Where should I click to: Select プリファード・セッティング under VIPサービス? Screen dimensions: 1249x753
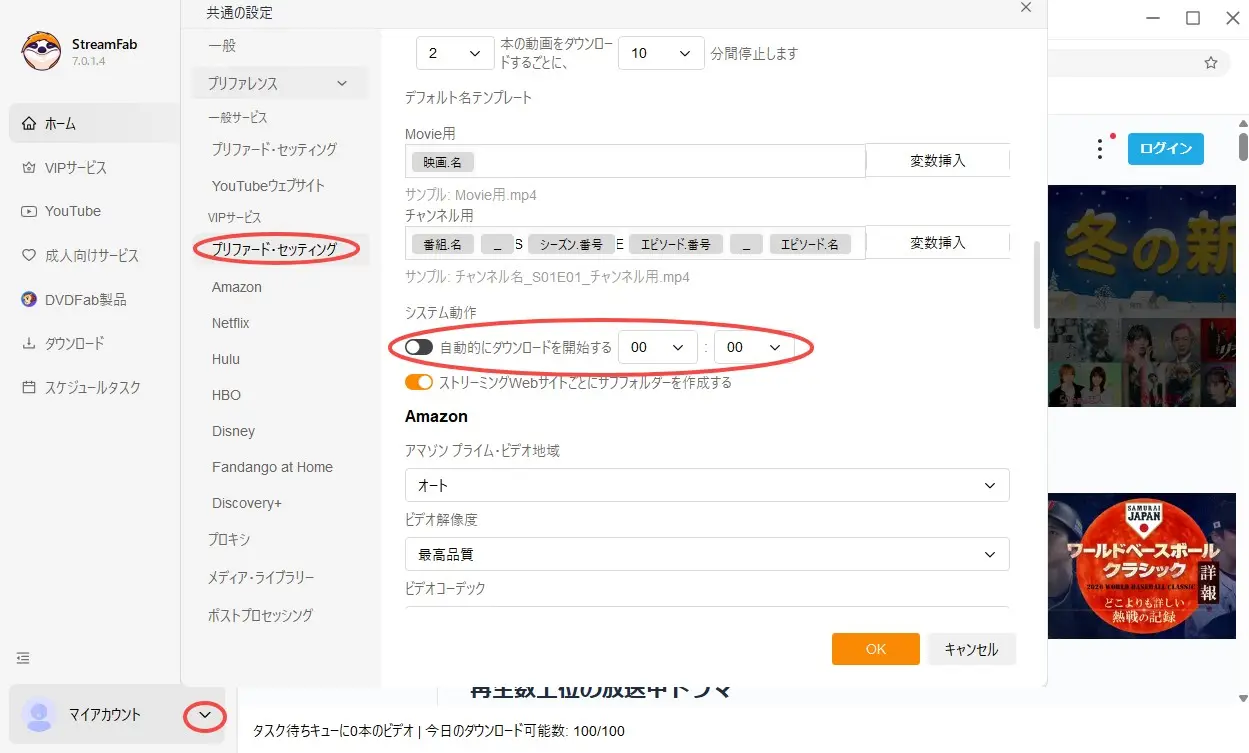(274, 249)
